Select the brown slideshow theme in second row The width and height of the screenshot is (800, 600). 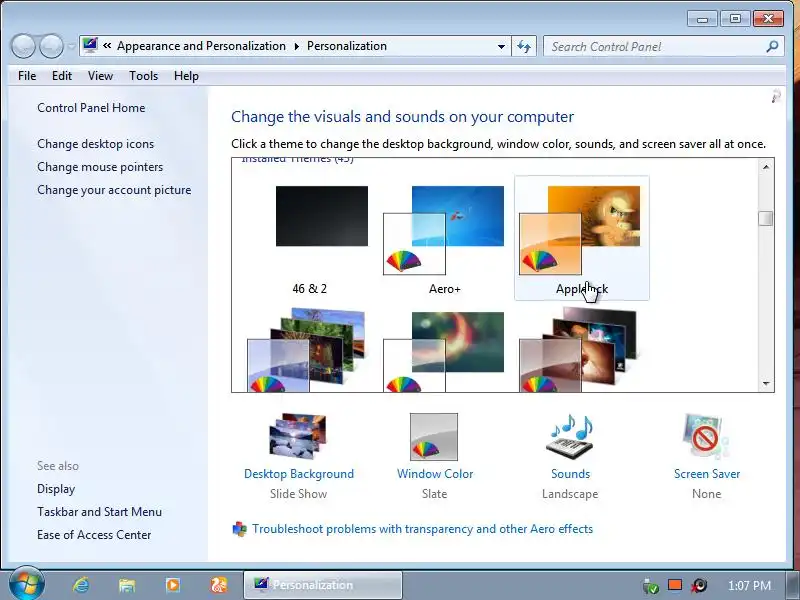click(x=579, y=349)
